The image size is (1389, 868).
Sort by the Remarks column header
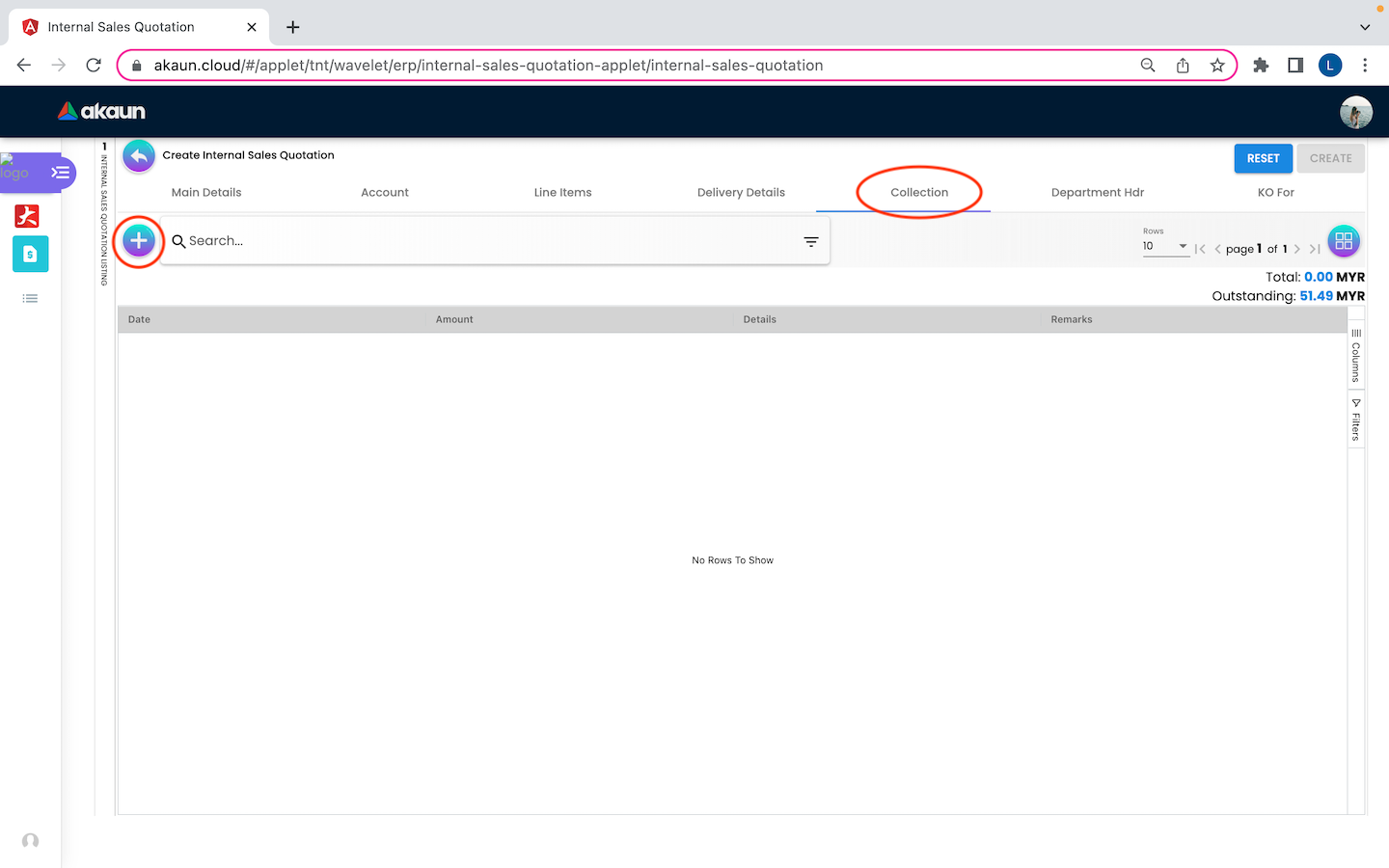click(1072, 319)
